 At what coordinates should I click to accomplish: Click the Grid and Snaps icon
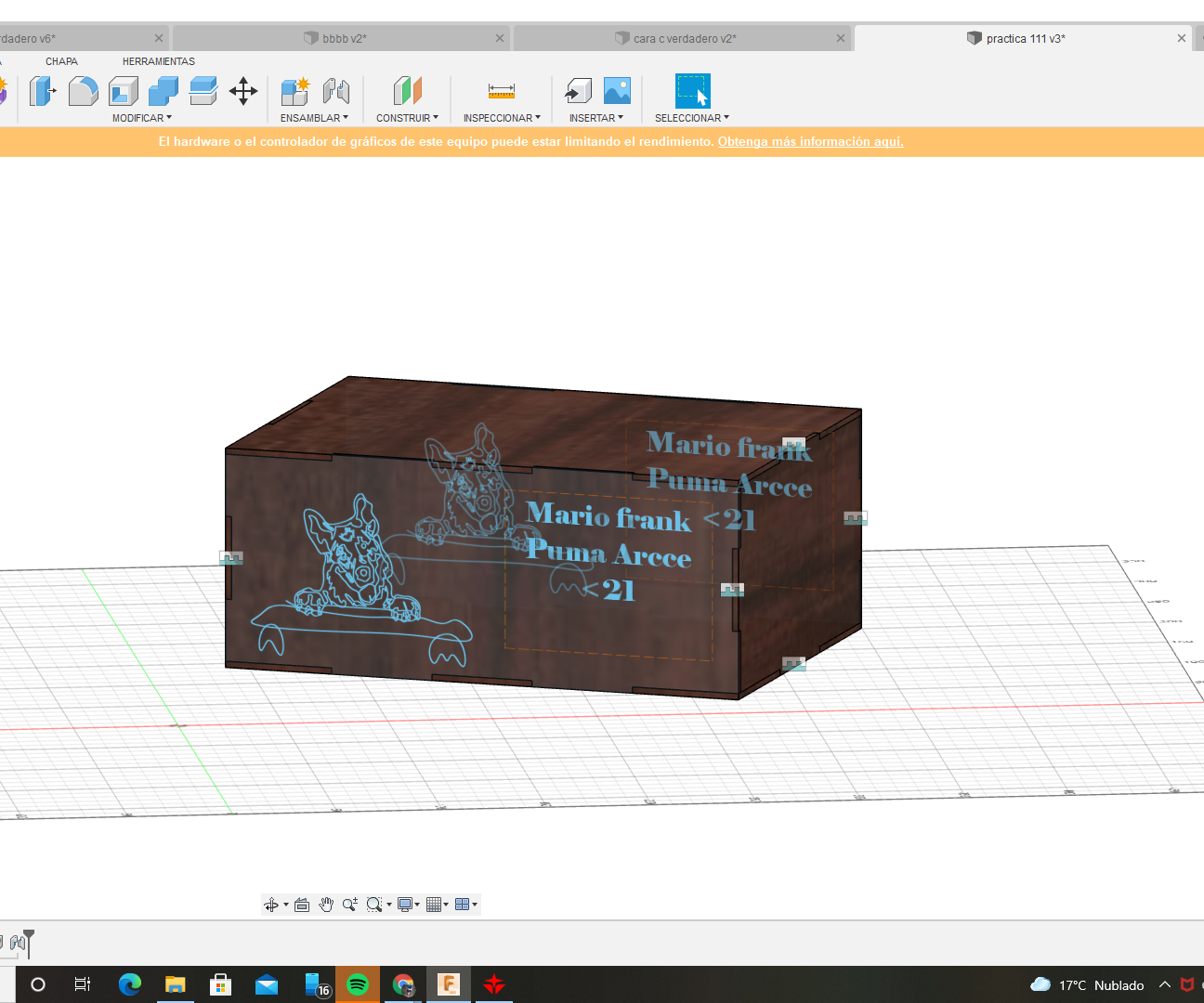point(434,905)
